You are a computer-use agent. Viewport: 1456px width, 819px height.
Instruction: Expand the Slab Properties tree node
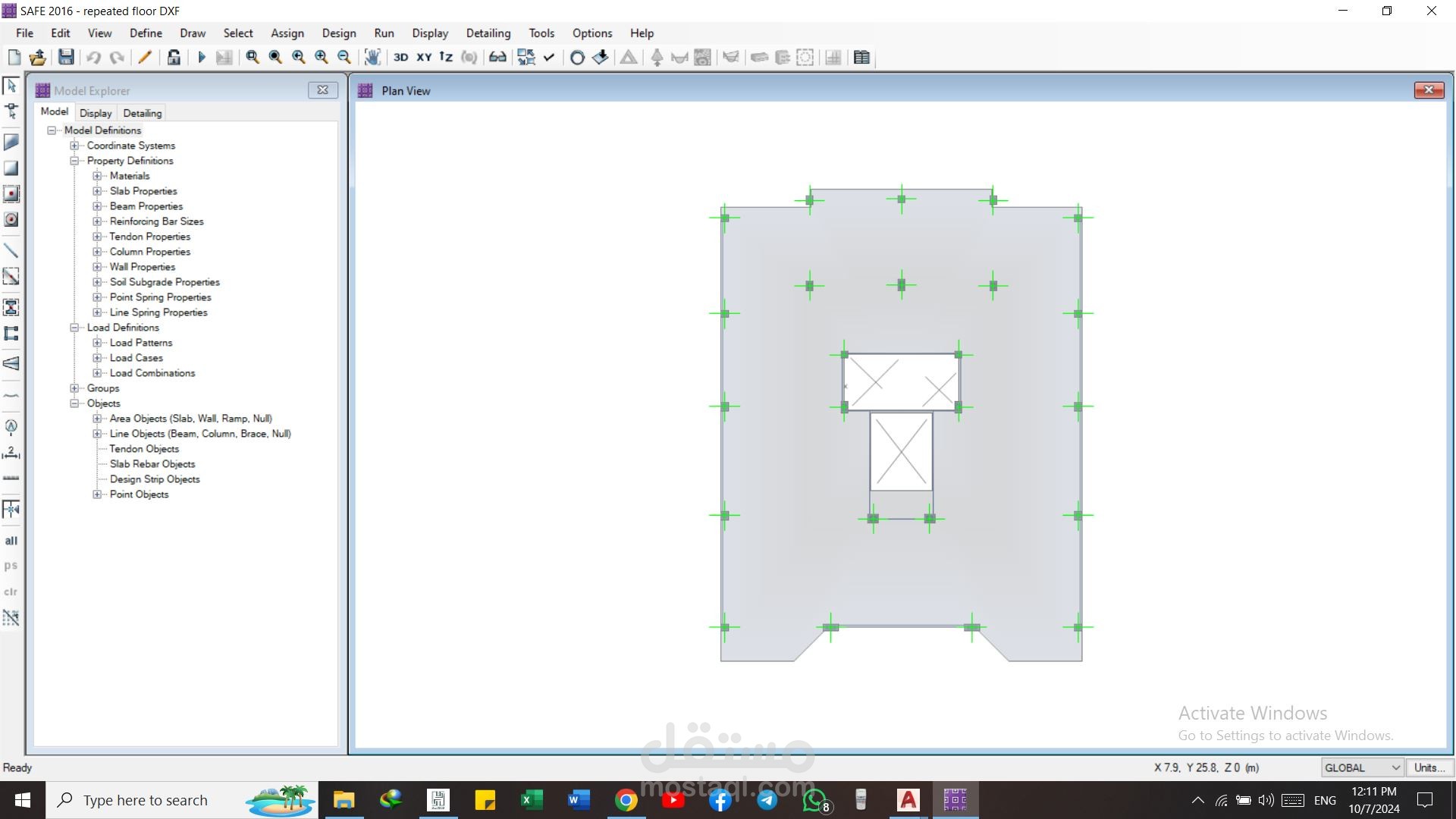97,191
